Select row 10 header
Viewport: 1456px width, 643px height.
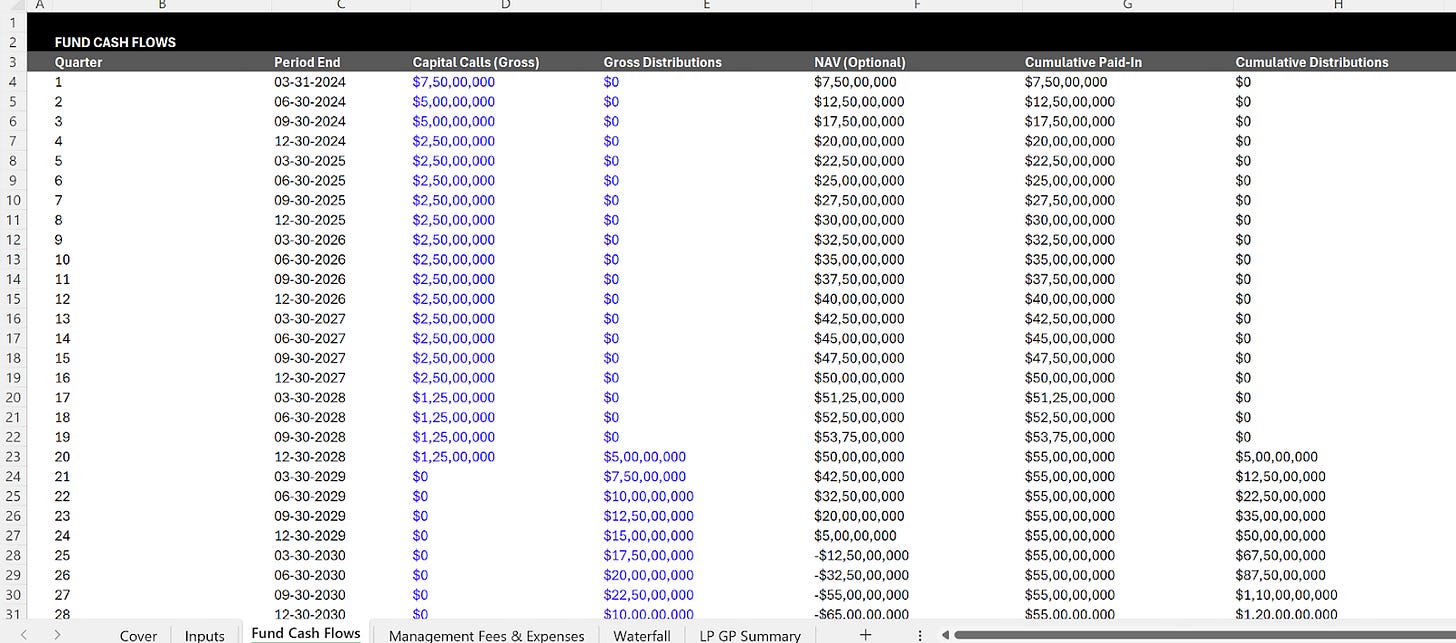pos(13,200)
